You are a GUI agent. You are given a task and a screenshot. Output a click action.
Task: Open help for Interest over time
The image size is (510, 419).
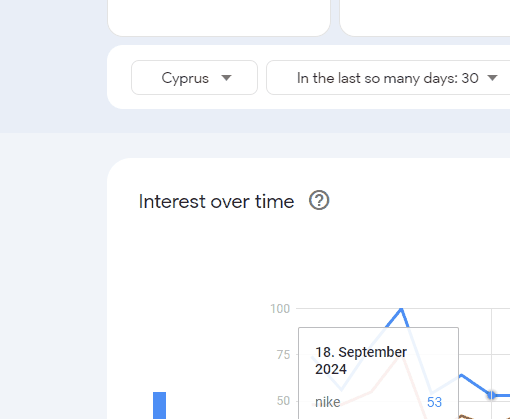(x=319, y=200)
